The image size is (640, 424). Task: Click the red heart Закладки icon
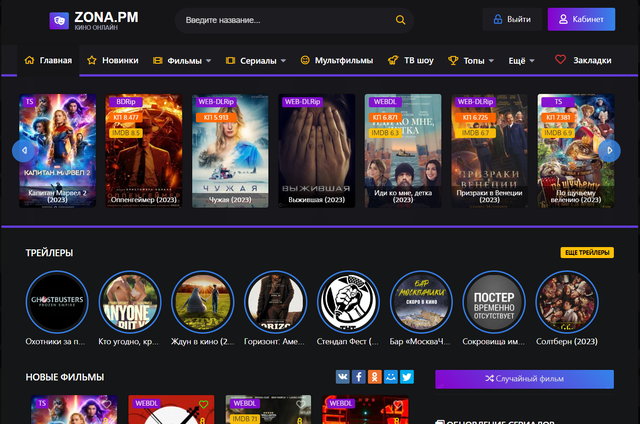(x=560, y=60)
